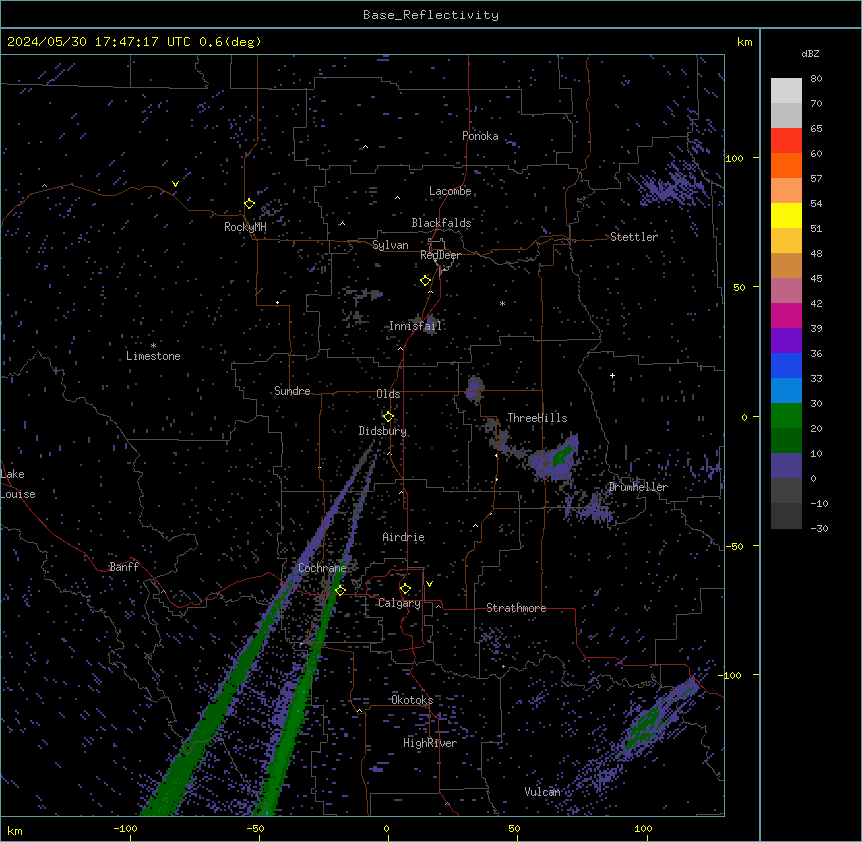Select the green 20–30 dBZ legend swatch

[786, 416]
